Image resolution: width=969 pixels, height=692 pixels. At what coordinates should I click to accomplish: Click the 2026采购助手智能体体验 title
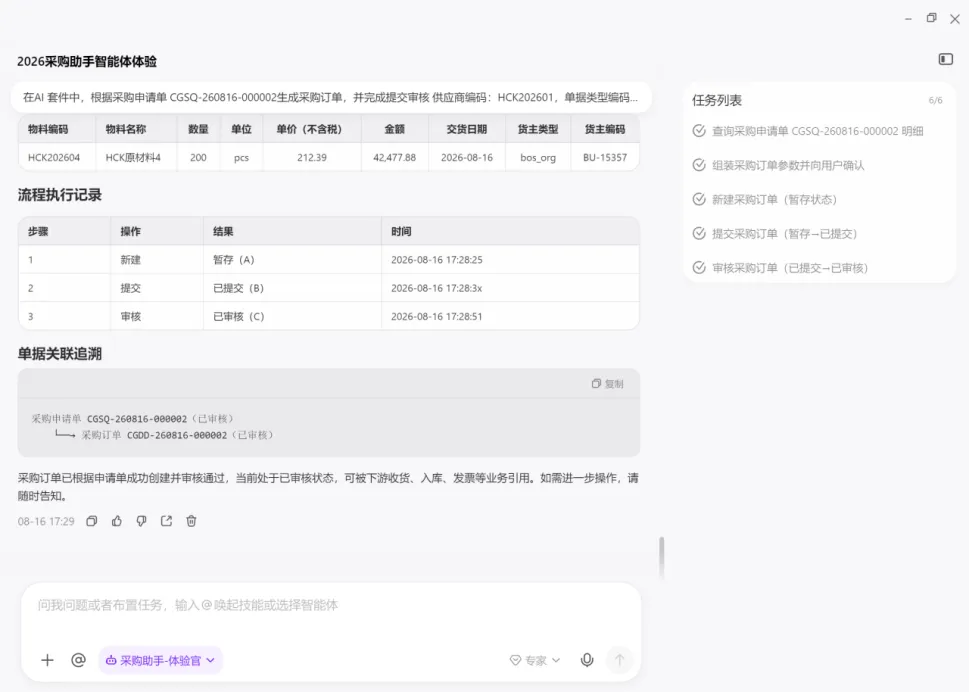(x=87, y=61)
